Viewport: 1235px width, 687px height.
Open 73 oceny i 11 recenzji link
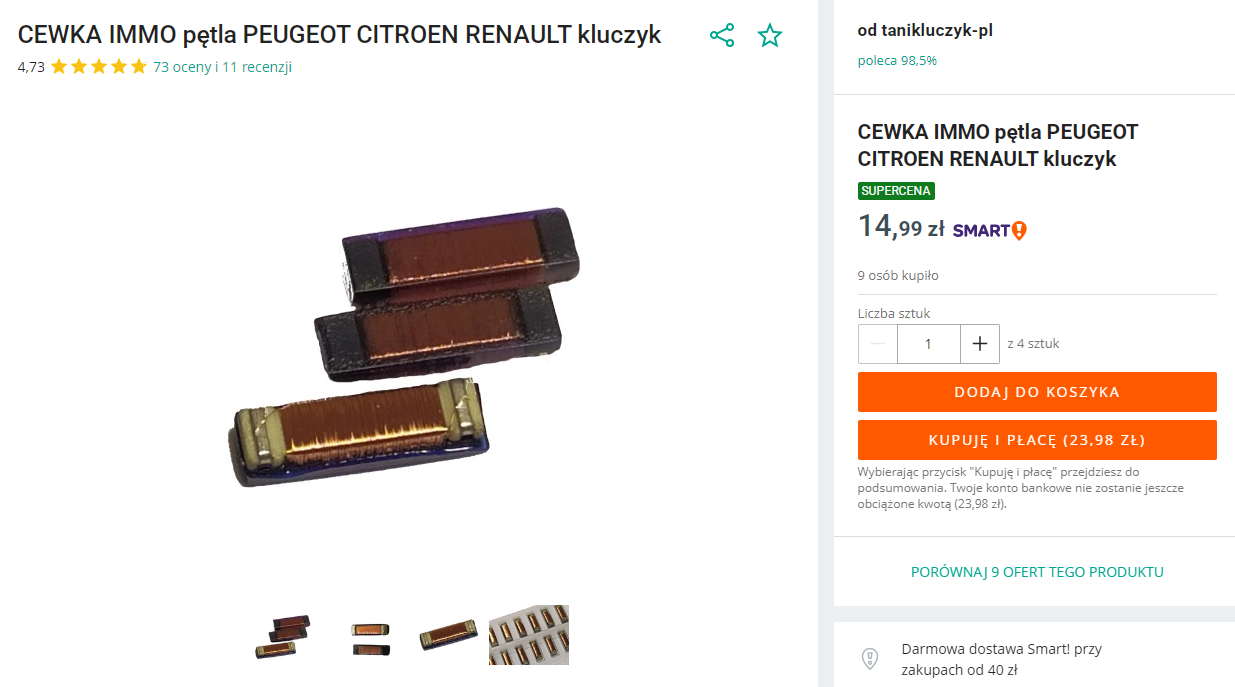click(x=222, y=67)
